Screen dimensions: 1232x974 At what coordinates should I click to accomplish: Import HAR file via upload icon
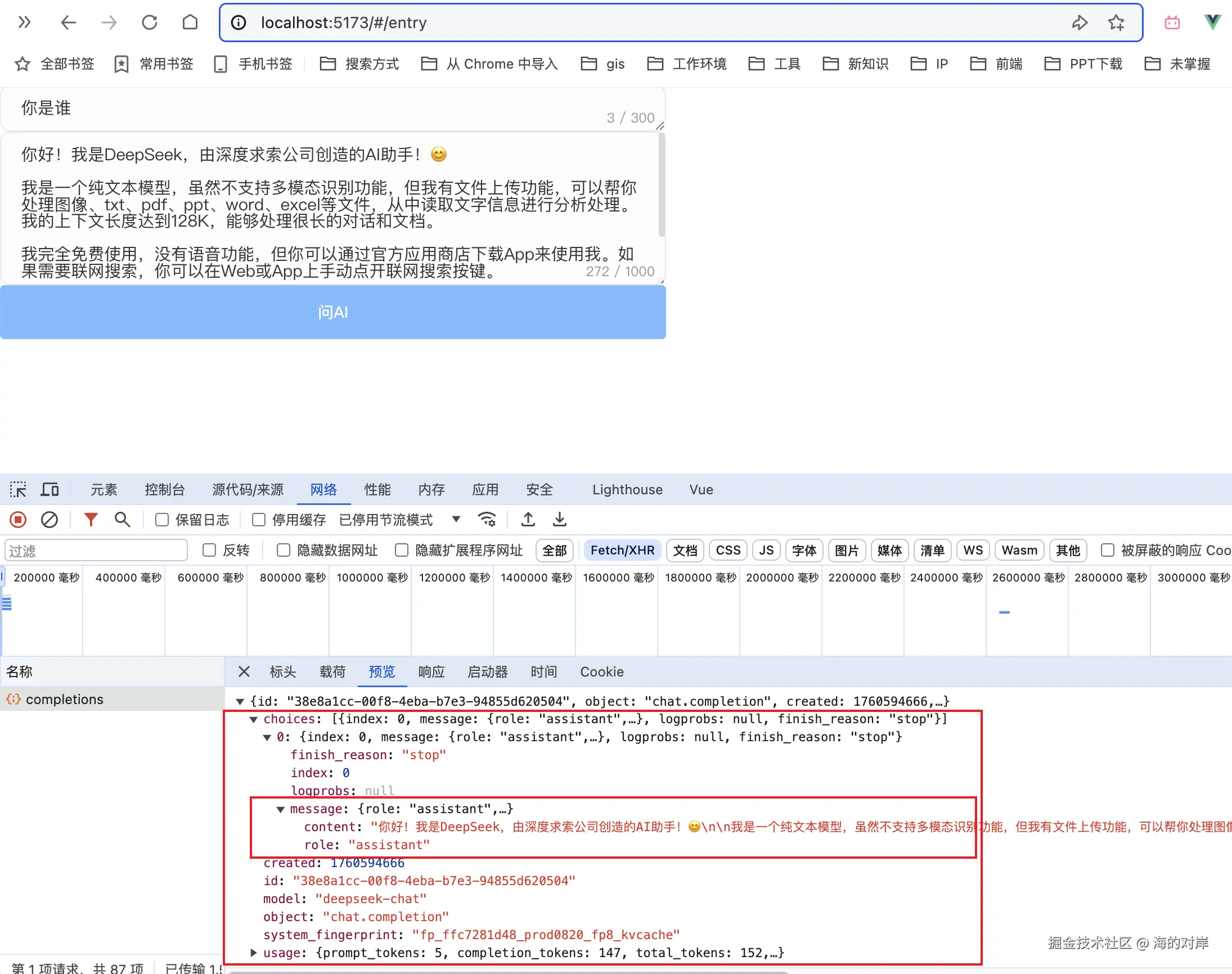pos(528,519)
